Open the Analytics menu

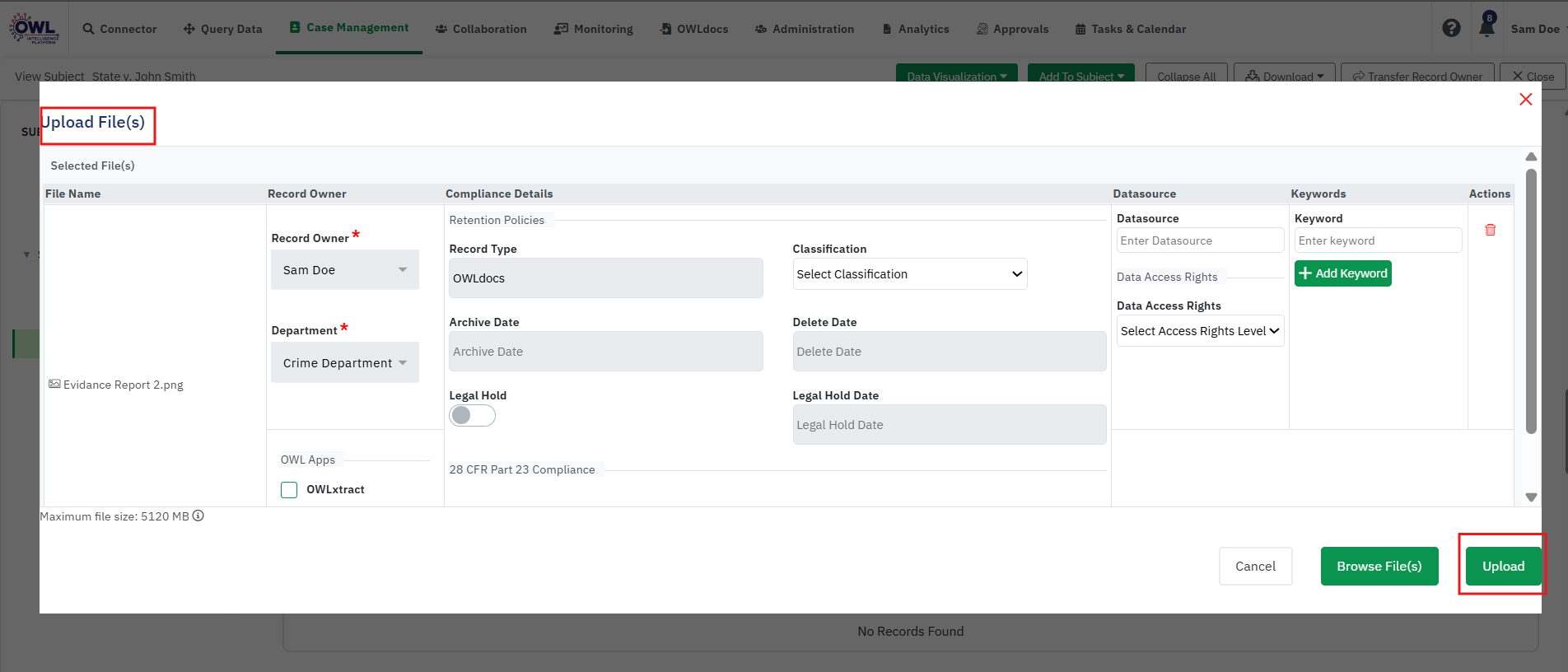click(x=916, y=29)
